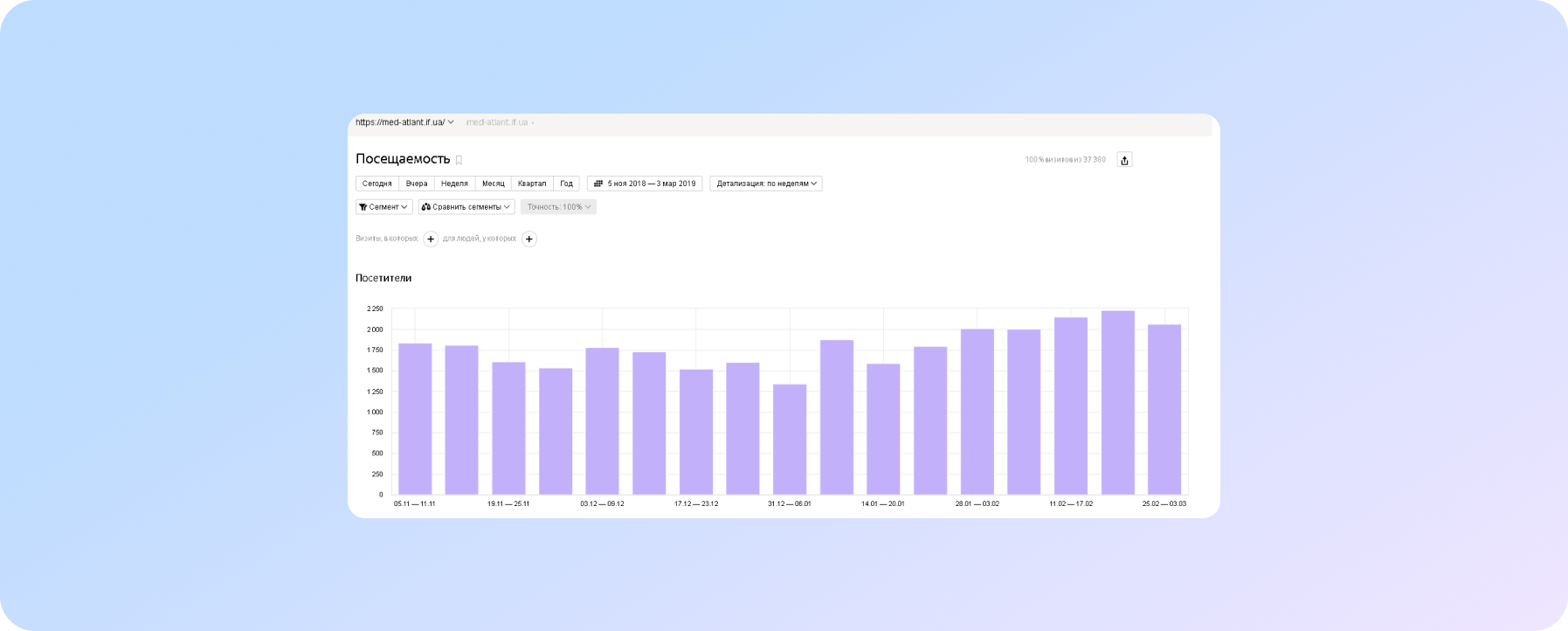Click the lowest bar, week 31.12 — 06.01
The width and height of the screenshot is (1568, 631).
[790, 440]
